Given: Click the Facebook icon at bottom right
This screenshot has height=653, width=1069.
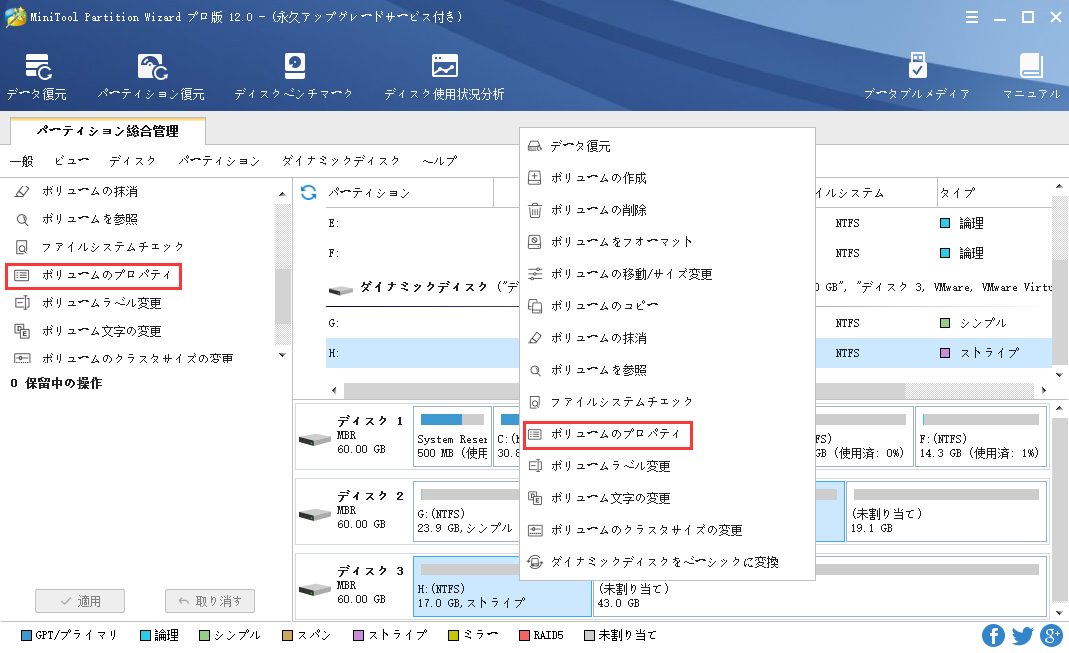Looking at the screenshot, I should [993, 635].
